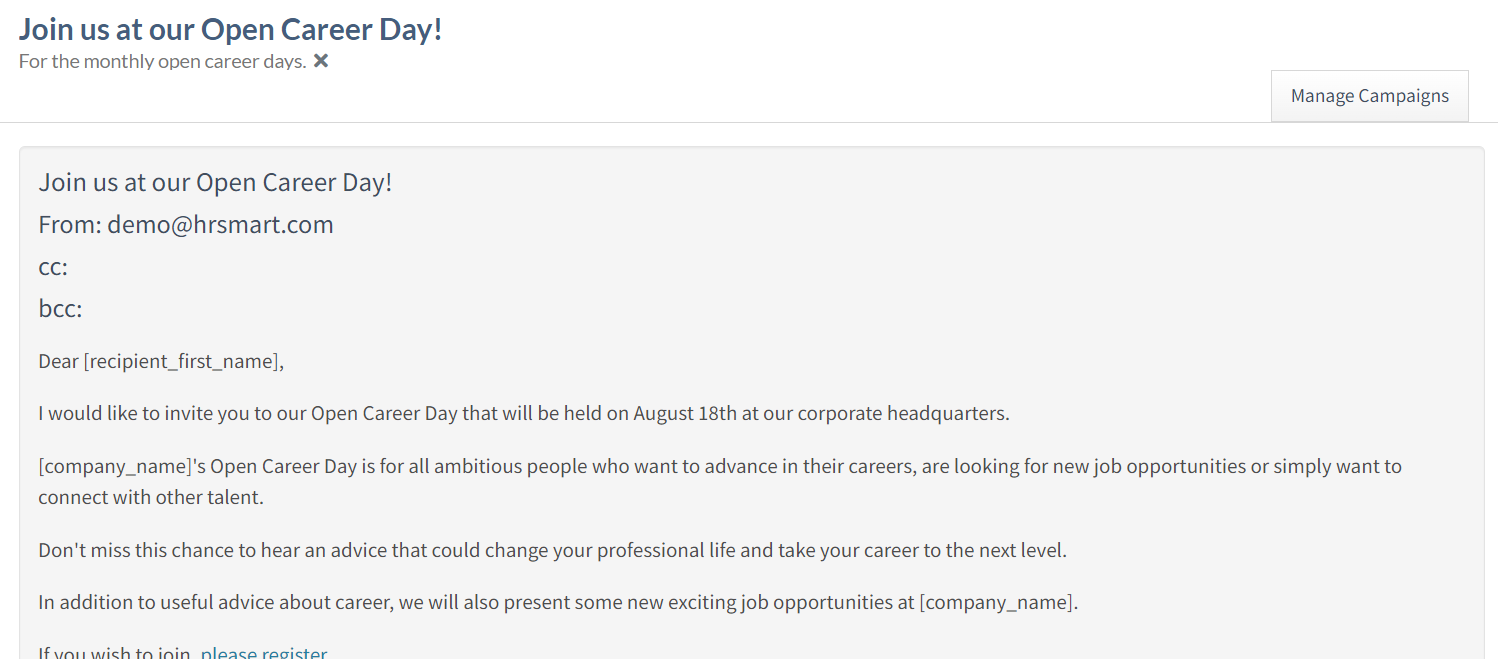Click the bold page title heading
The image size is (1498, 659).
230,29
